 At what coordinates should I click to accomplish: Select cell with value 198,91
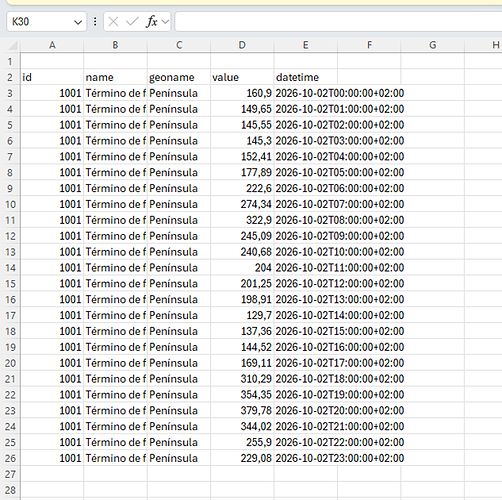242,299
